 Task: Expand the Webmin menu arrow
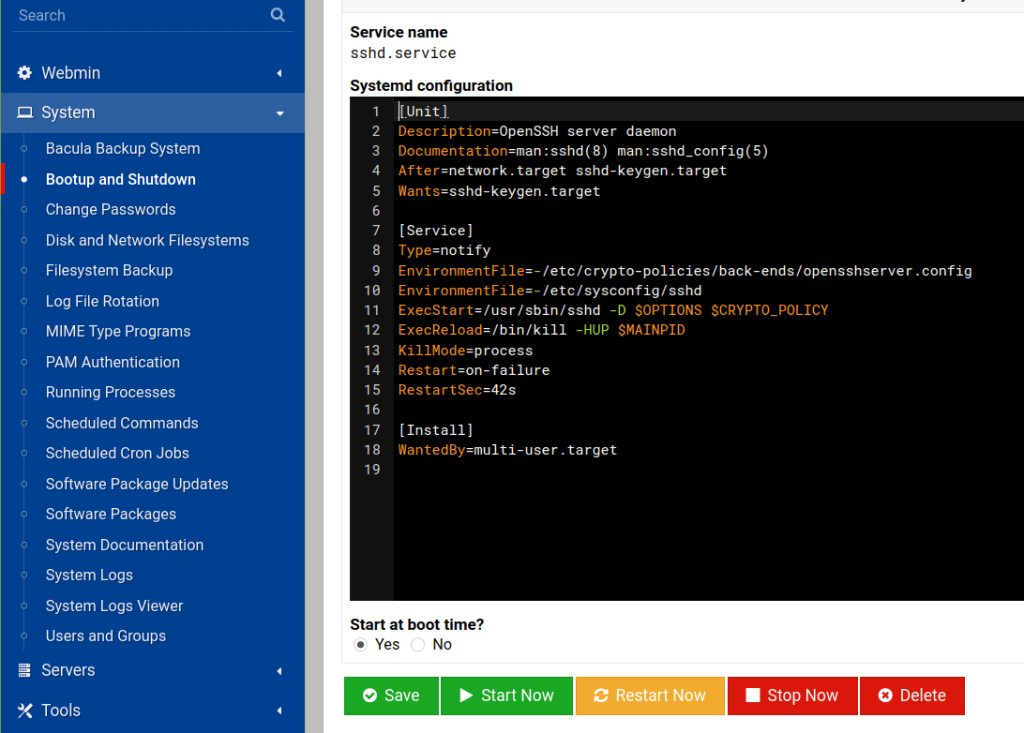(x=280, y=73)
